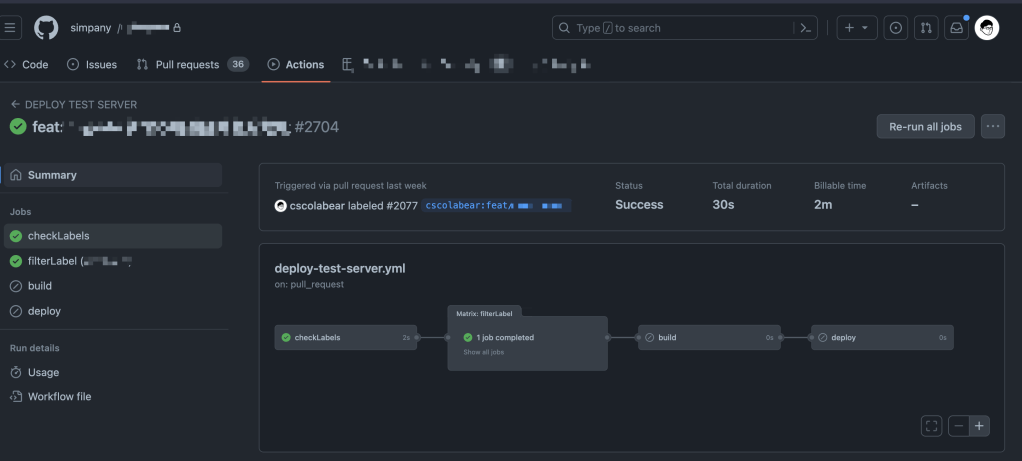Go back to DEPLOY TEST SERVER workflow
This screenshot has width=1022, height=461.
click(x=74, y=104)
